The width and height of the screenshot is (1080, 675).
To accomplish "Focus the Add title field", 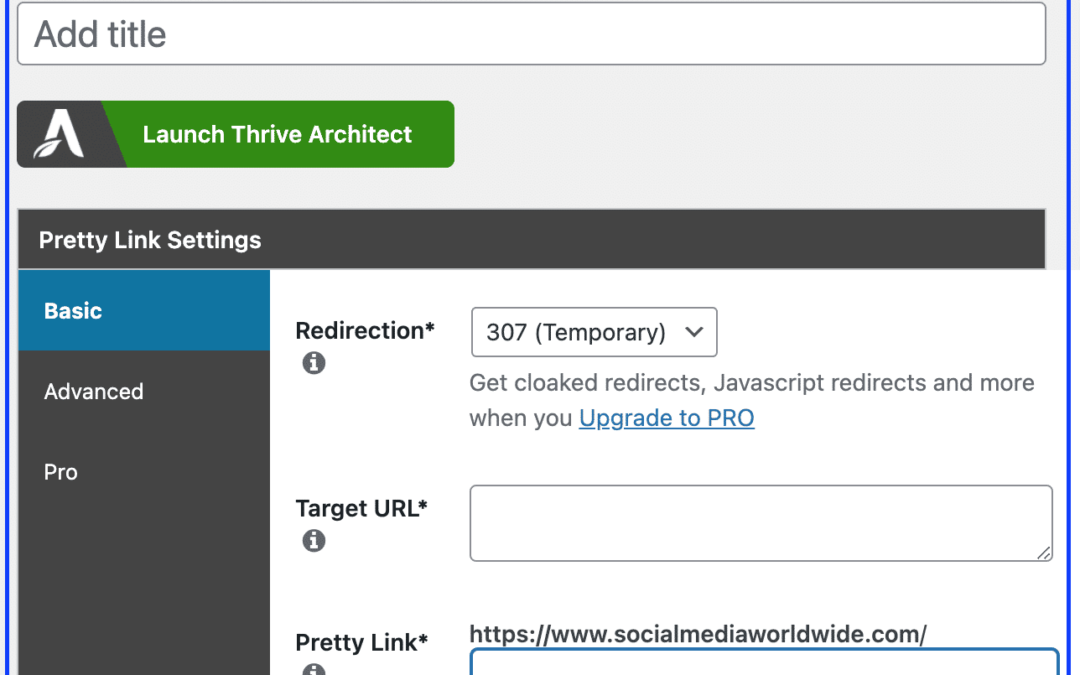I will click(532, 34).
